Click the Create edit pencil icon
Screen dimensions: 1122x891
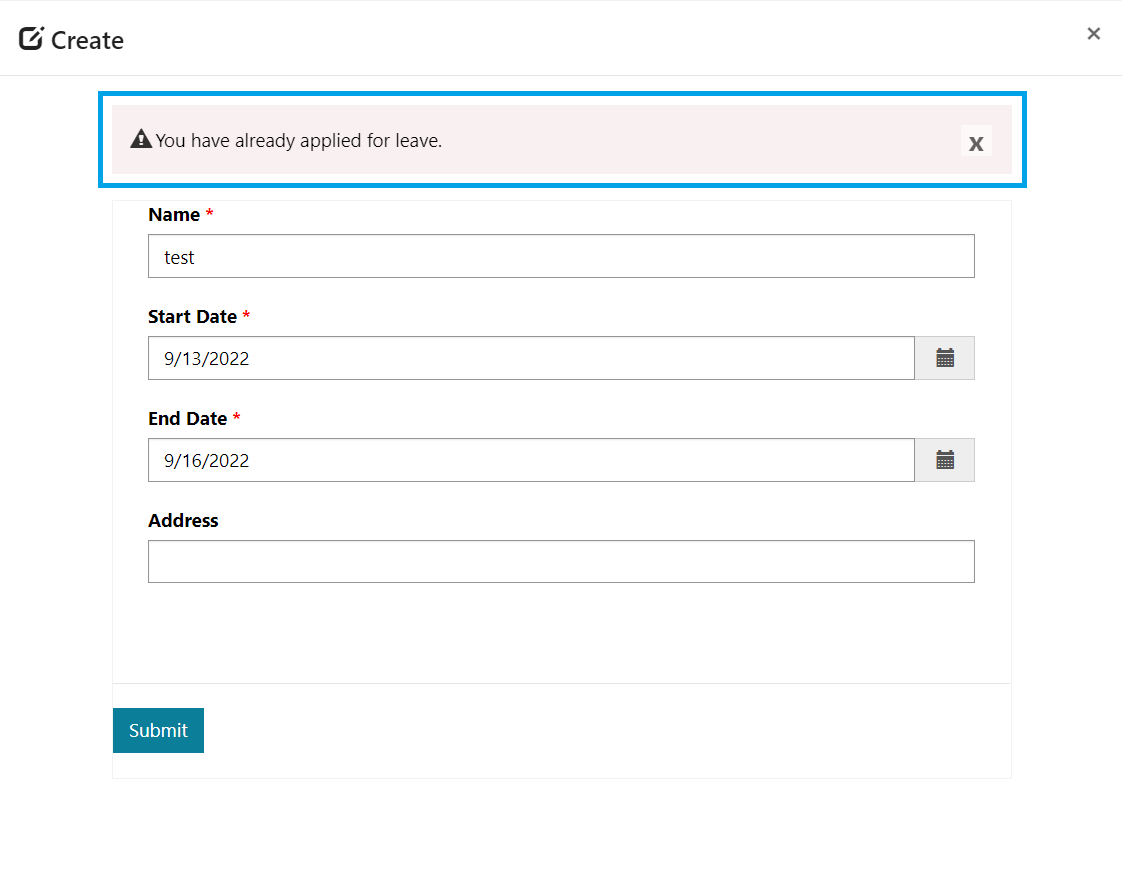(31, 39)
